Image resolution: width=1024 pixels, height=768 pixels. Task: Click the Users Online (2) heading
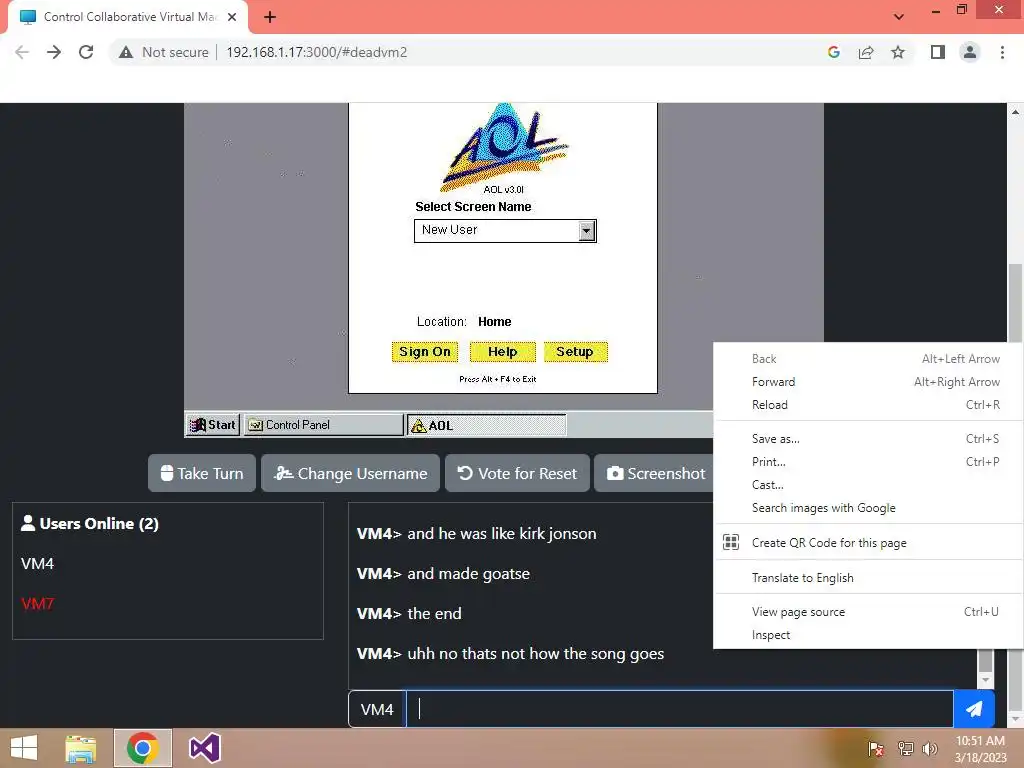point(89,524)
